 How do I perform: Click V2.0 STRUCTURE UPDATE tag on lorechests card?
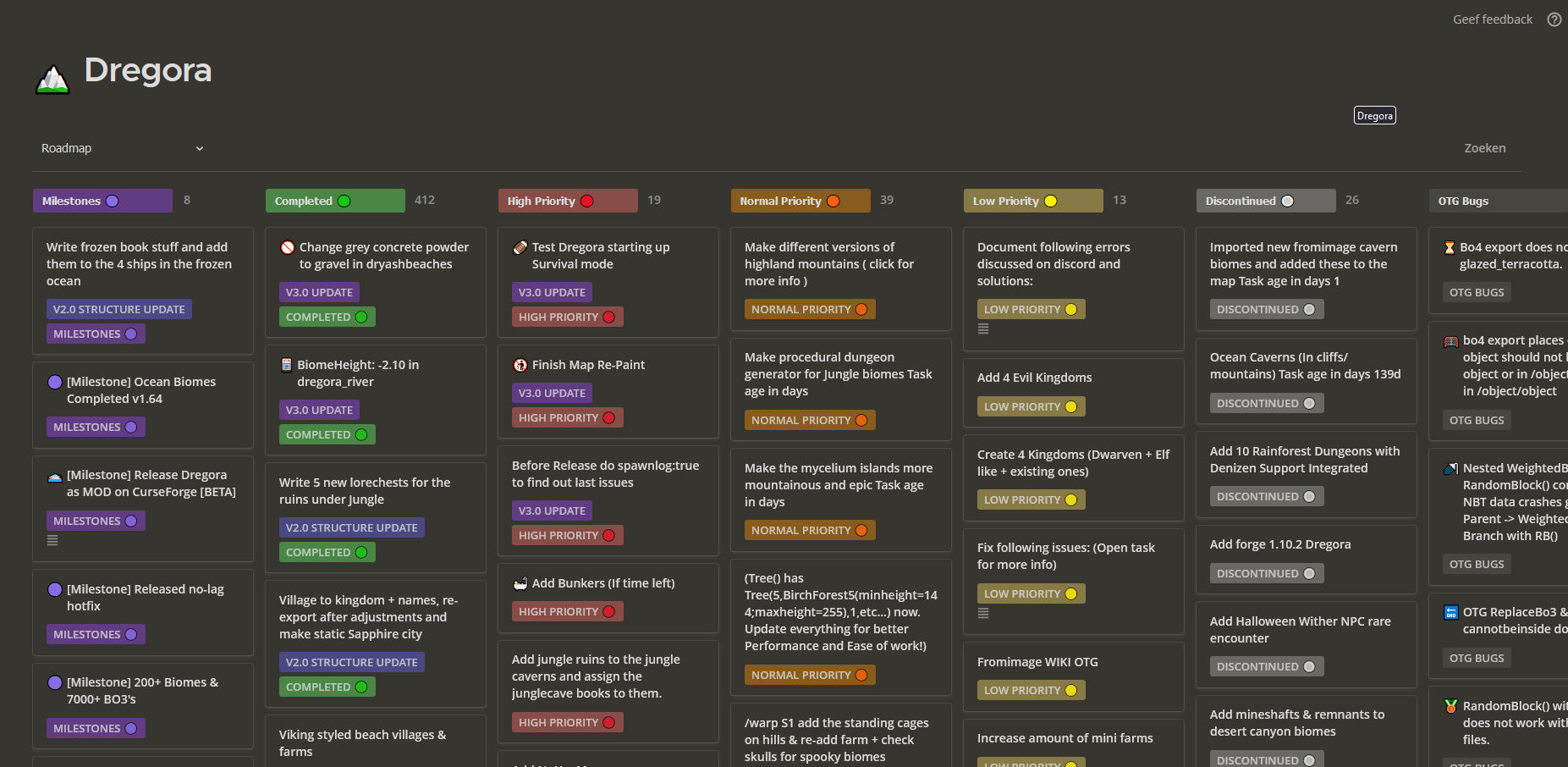[x=352, y=527]
